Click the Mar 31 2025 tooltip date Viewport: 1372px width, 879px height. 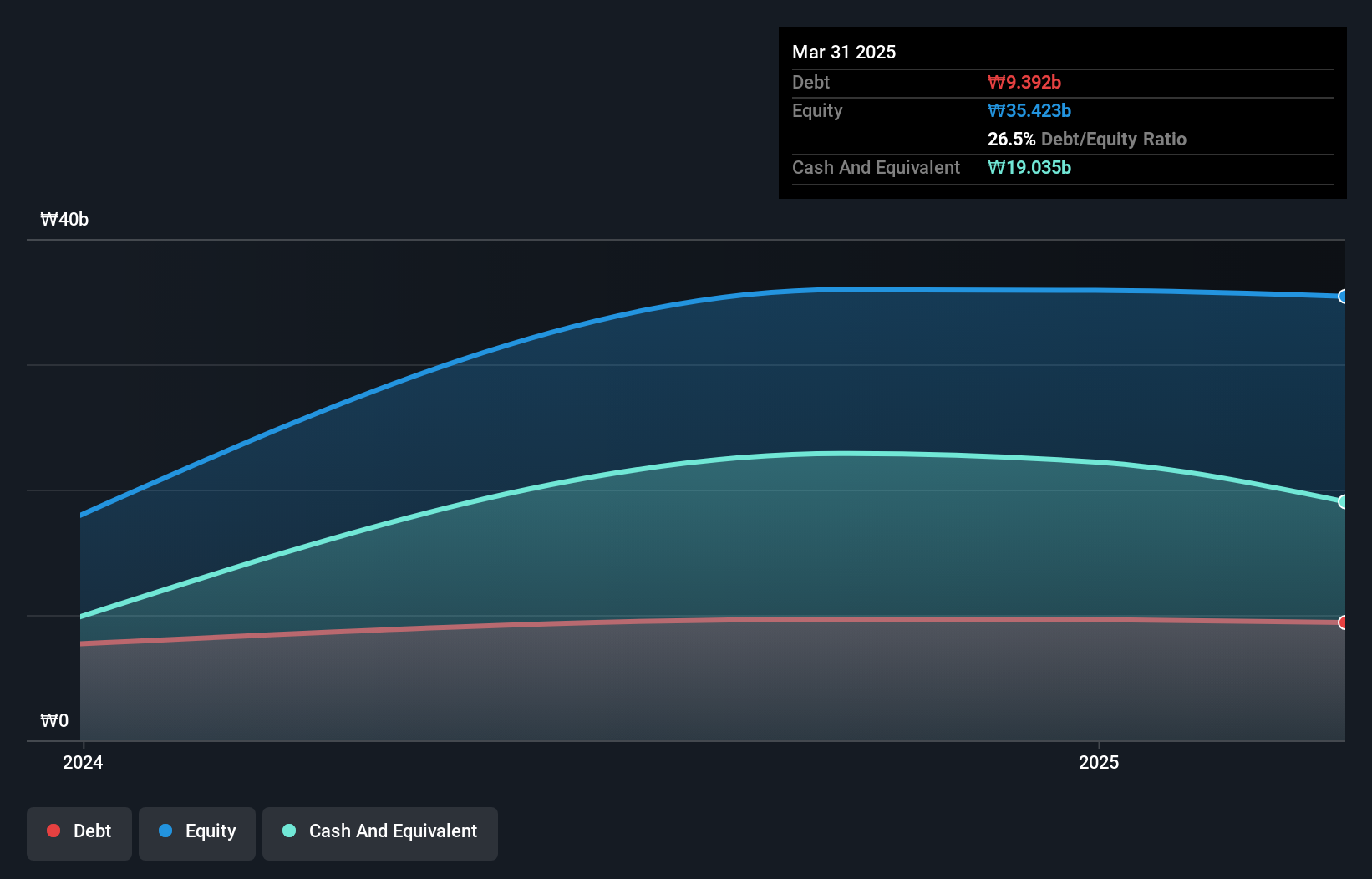tap(844, 52)
